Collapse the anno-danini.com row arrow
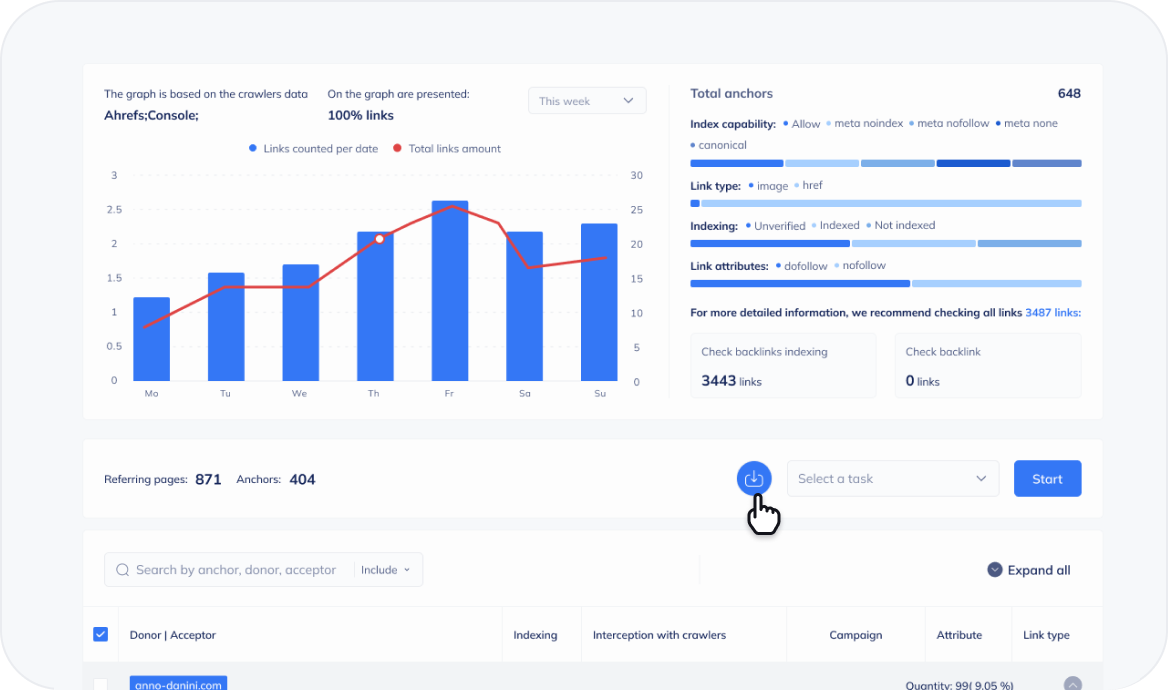The height and width of the screenshot is (690, 1168). pyautogui.click(x=1073, y=684)
